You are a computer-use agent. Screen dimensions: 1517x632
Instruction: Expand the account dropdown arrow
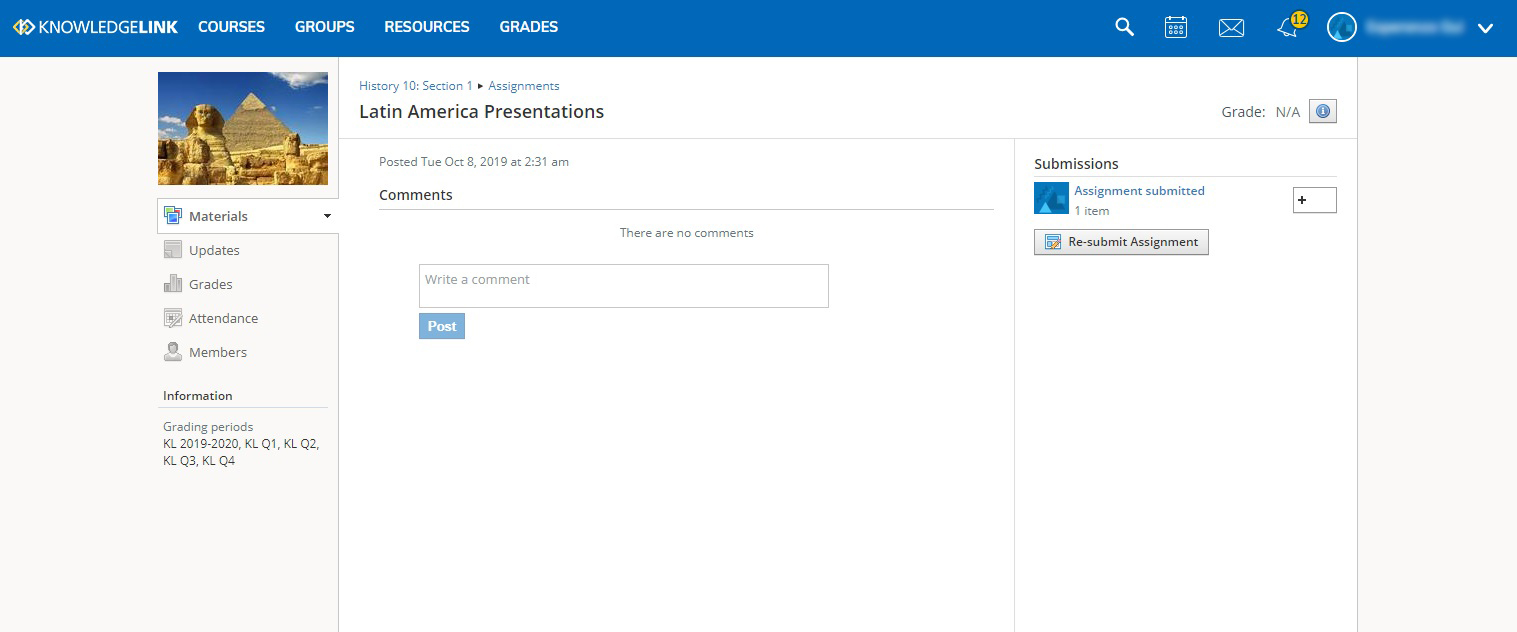pyautogui.click(x=1485, y=29)
